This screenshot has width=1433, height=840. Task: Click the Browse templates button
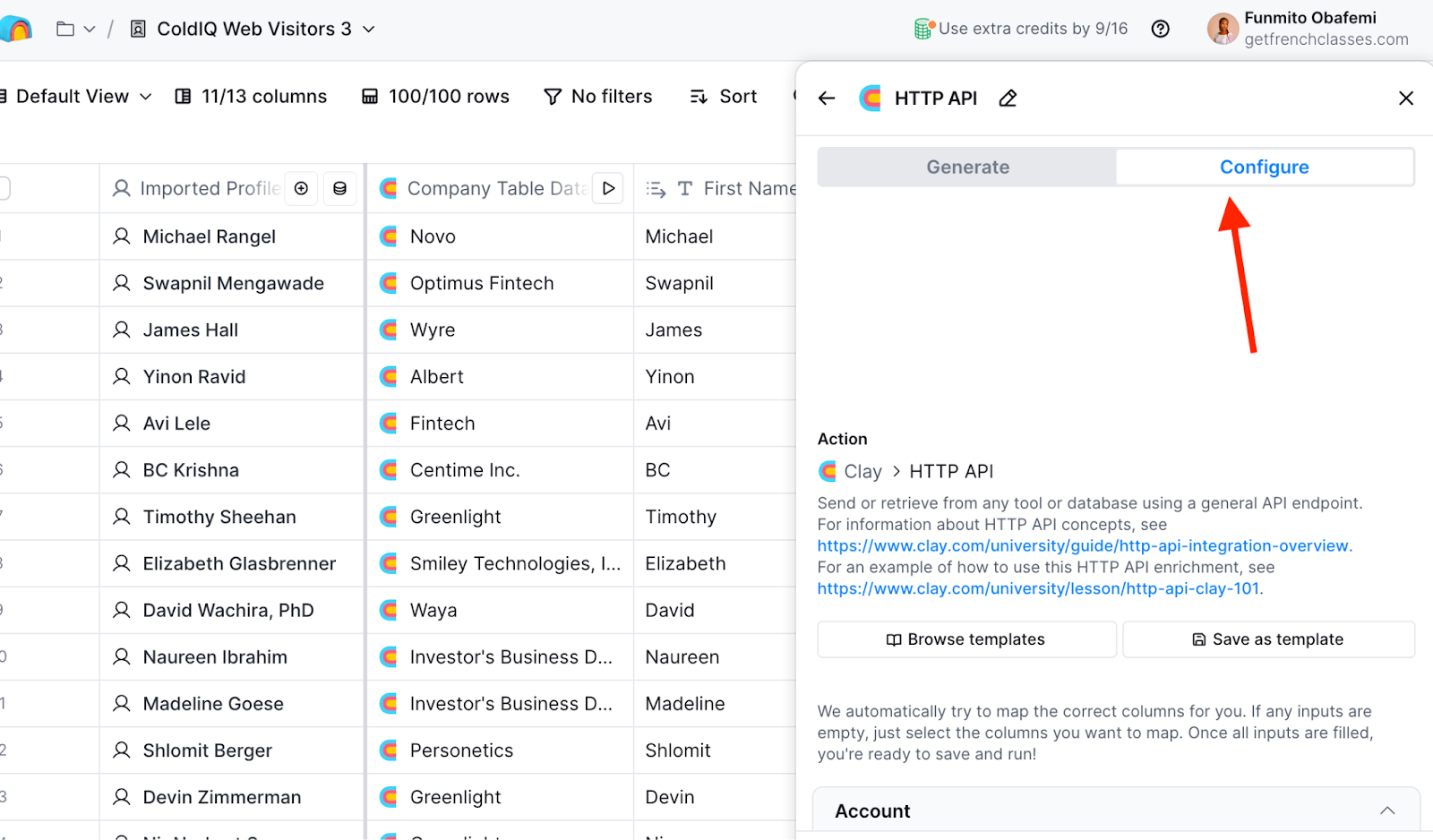pos(966,639)
